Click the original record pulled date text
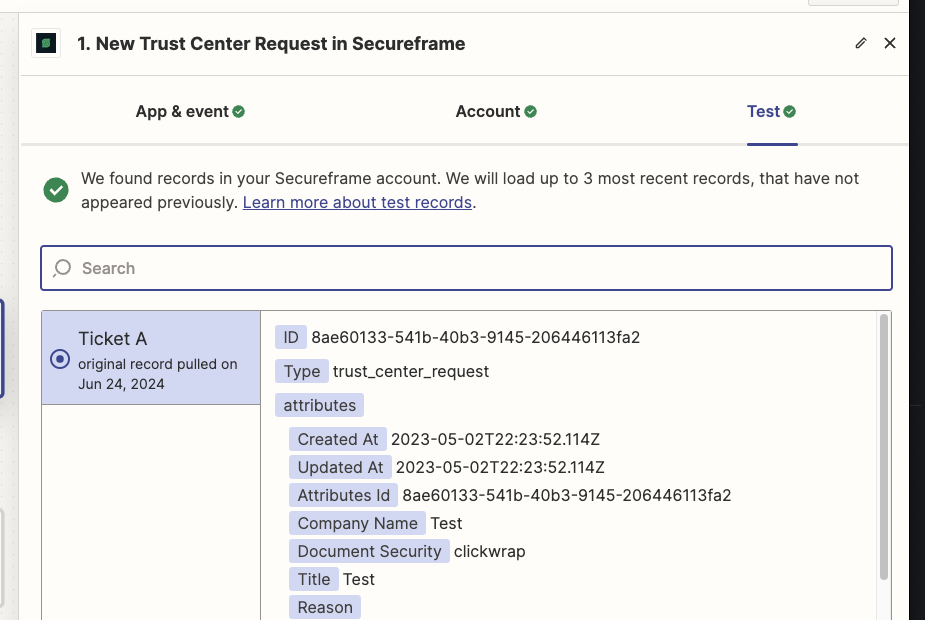This screenshot has height=620, width=925. [158, 374]
